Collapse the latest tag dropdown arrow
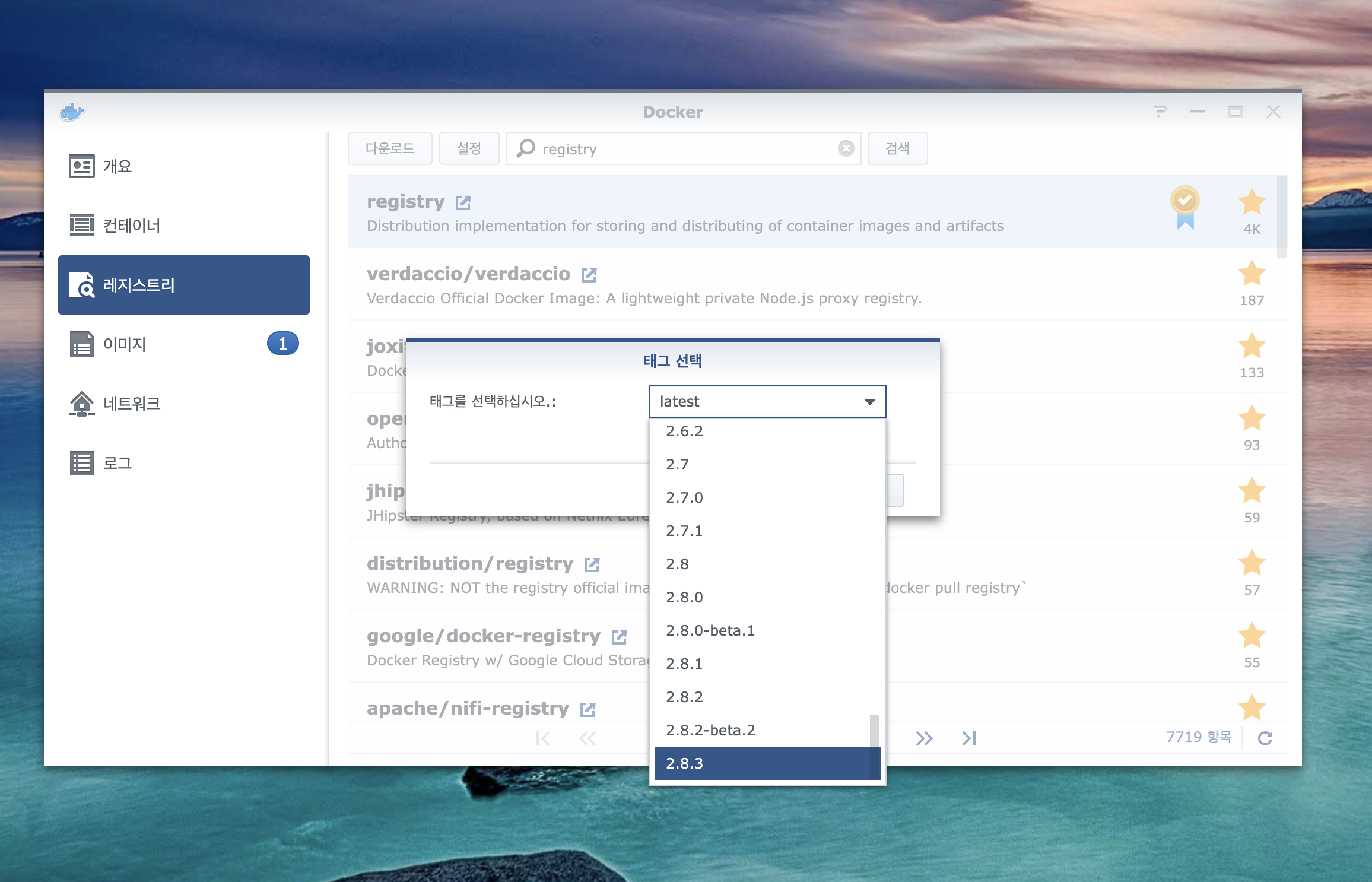The height and width of the screenshot is (882, 1372). coord(869,402)
